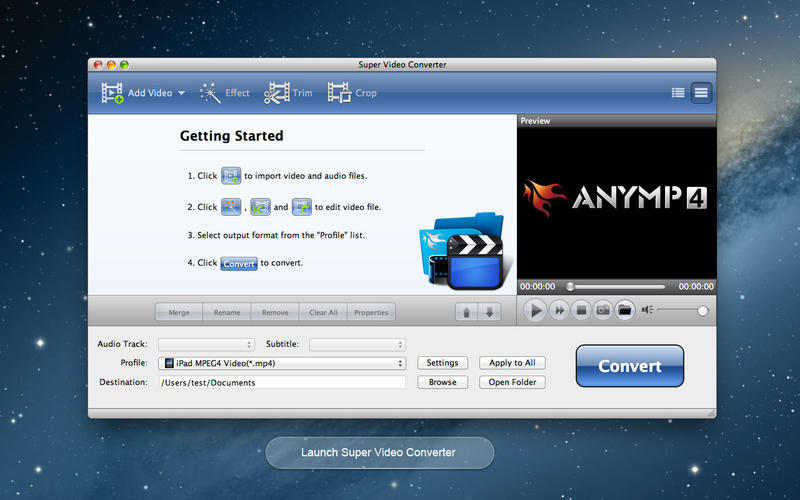
Task: Expand the Add Video dropdown arrow
Action: click(181, 93)
